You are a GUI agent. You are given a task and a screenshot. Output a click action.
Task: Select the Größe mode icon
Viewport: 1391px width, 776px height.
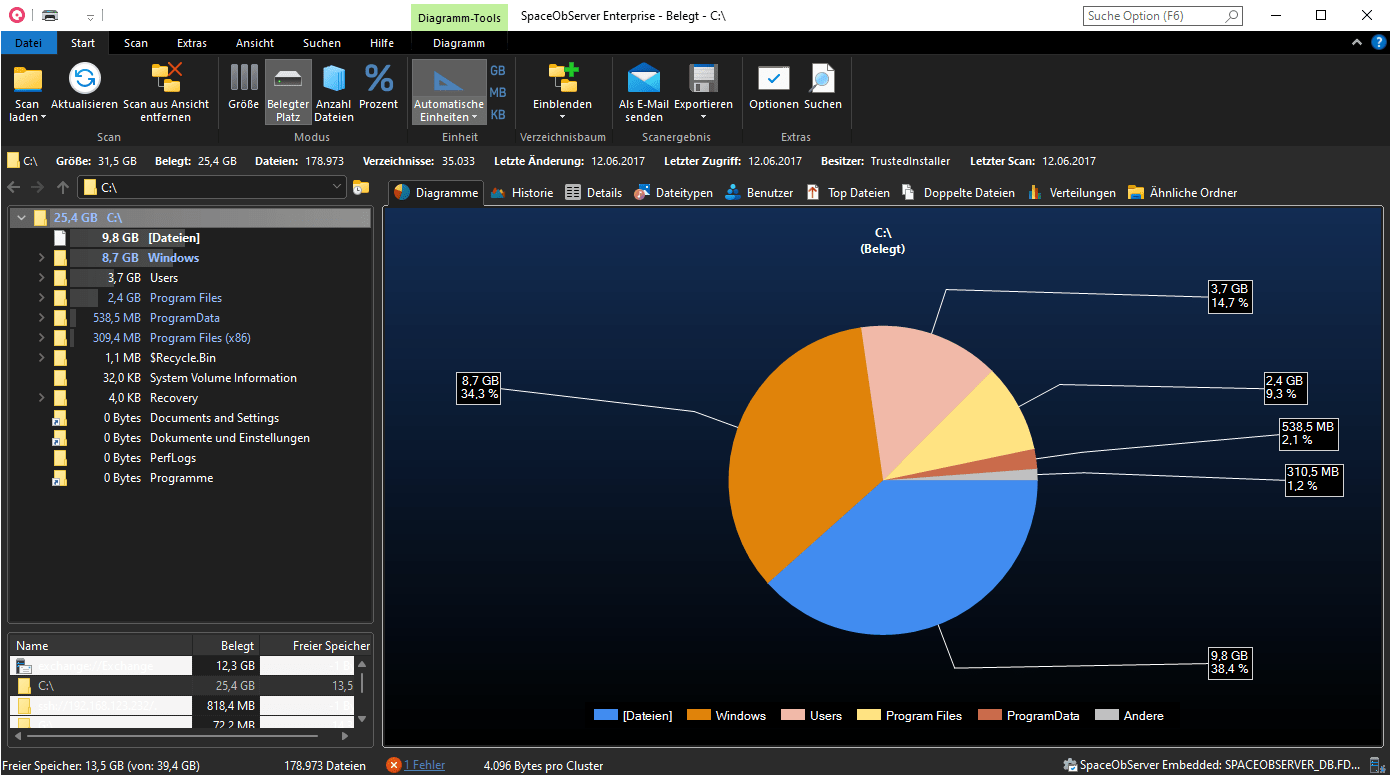click(x=243, y=79)
